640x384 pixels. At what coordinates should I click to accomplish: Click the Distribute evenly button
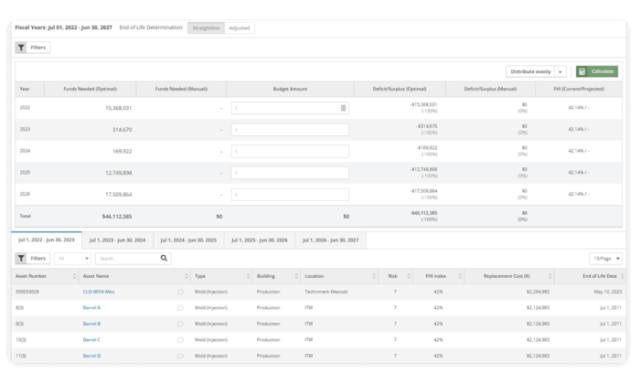530,72
